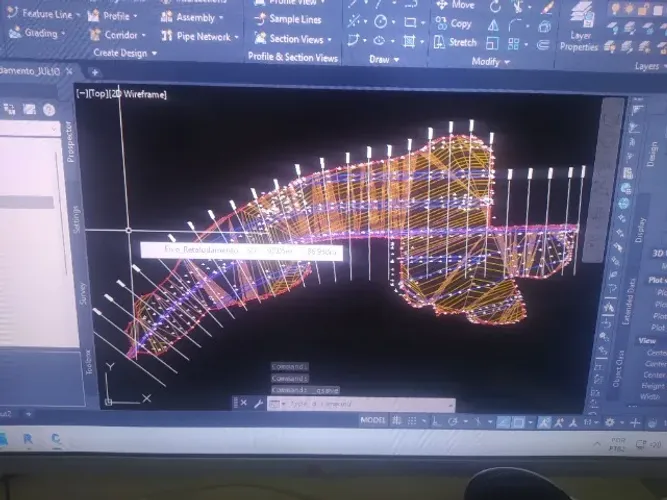Screen dimensions: 667x500
Task: Switch to the Settings tab
Action: [x=77, y=219]
